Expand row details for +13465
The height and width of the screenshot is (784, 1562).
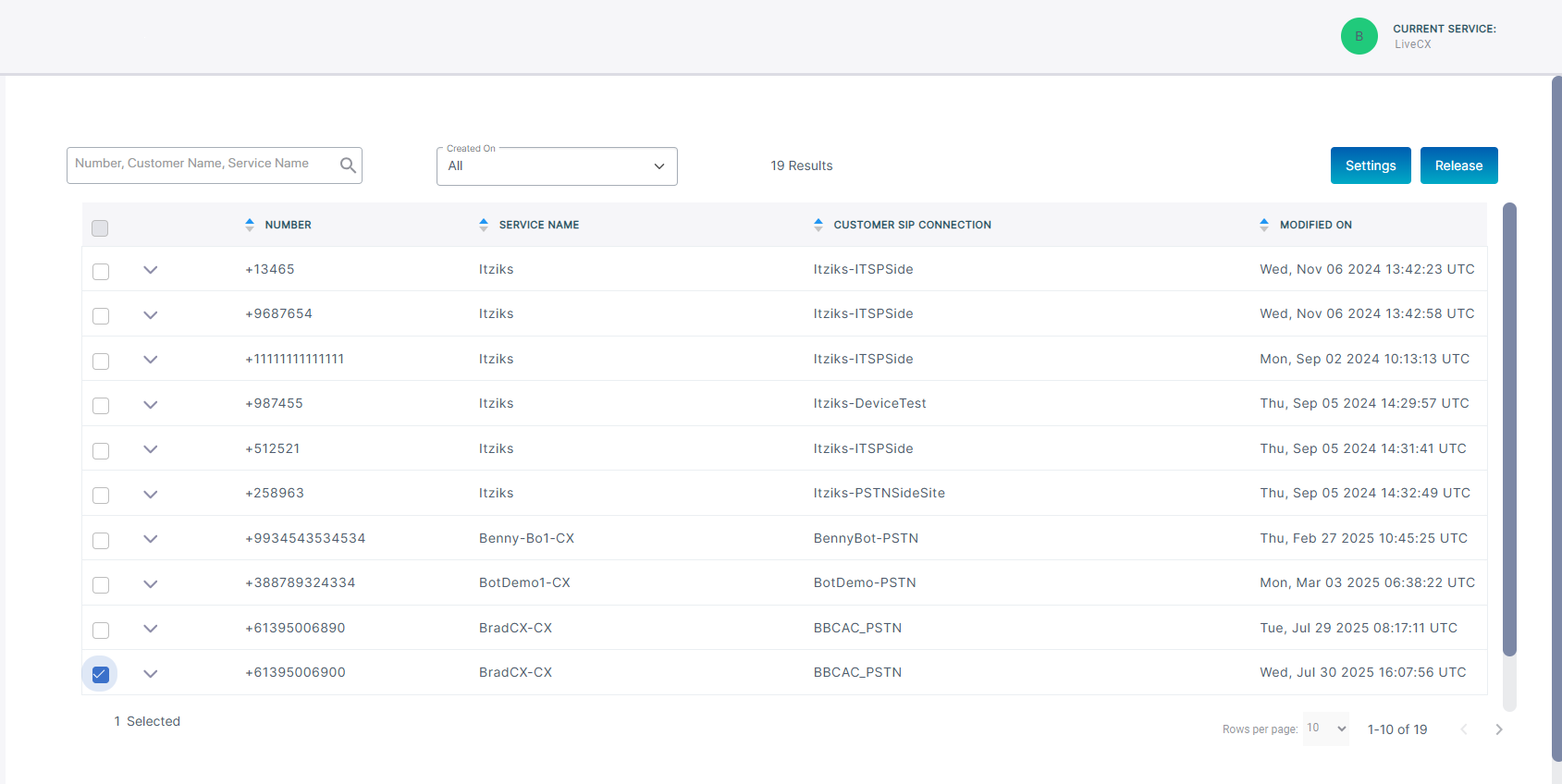pos(151,270)
